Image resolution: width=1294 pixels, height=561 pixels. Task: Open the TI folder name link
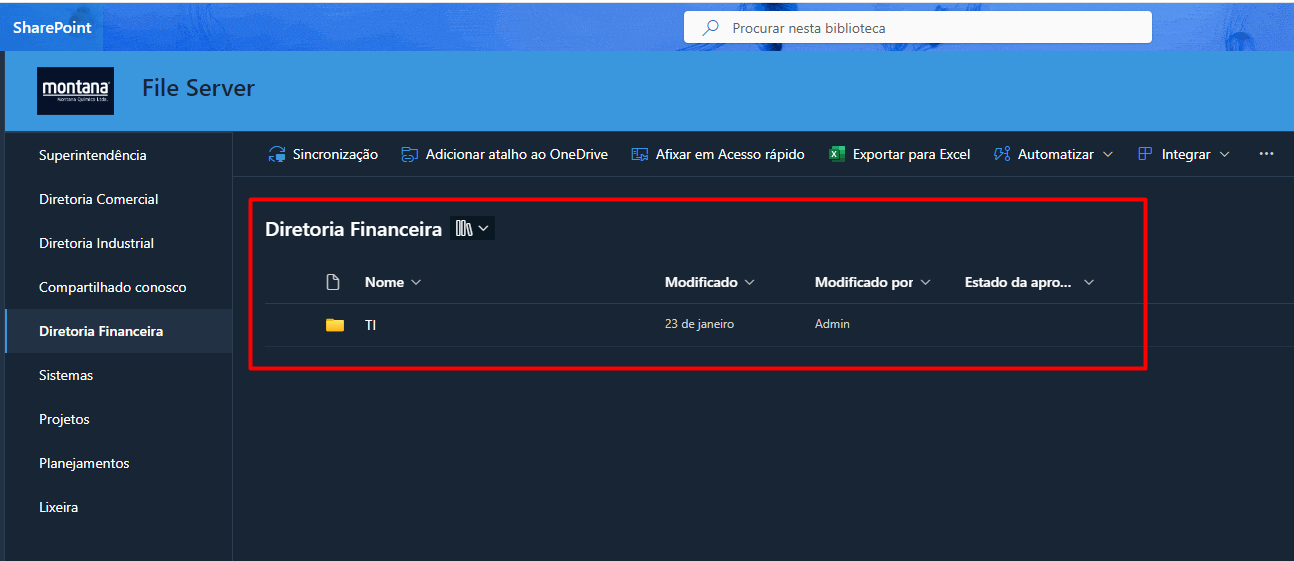click(x=371, y=325)
